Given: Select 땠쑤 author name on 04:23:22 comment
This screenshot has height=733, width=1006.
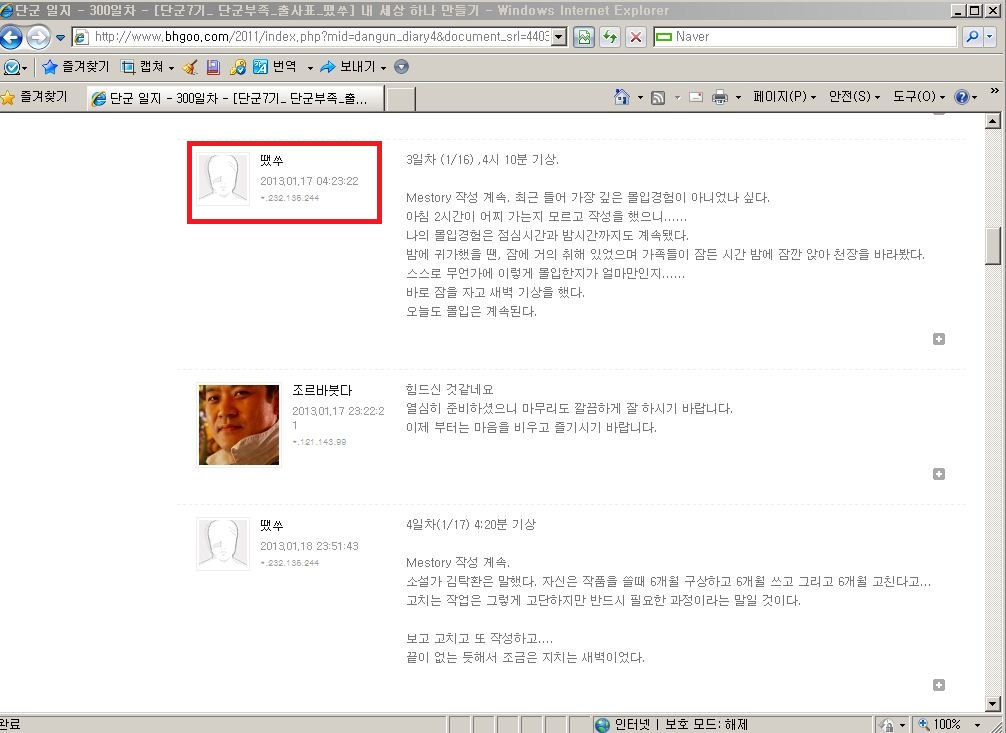Looking at the screenshot, I should pyautogui.click(x=271, y=160).
